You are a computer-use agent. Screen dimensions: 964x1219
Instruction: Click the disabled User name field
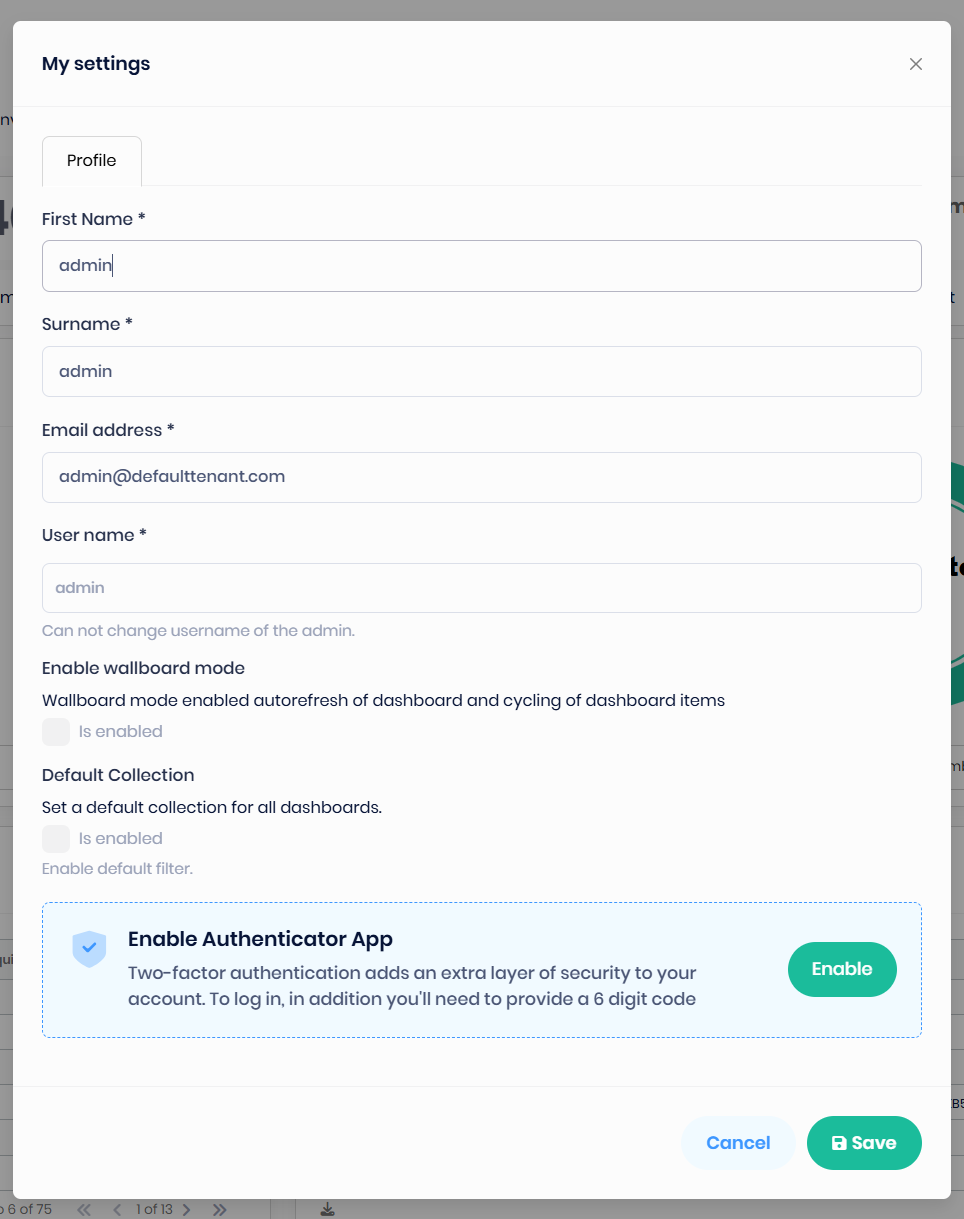481,588
